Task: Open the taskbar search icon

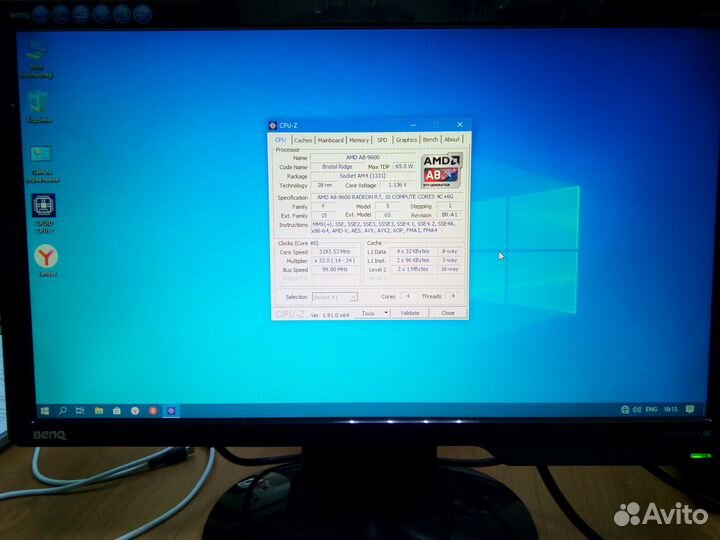Action: (x=62, y=411)
